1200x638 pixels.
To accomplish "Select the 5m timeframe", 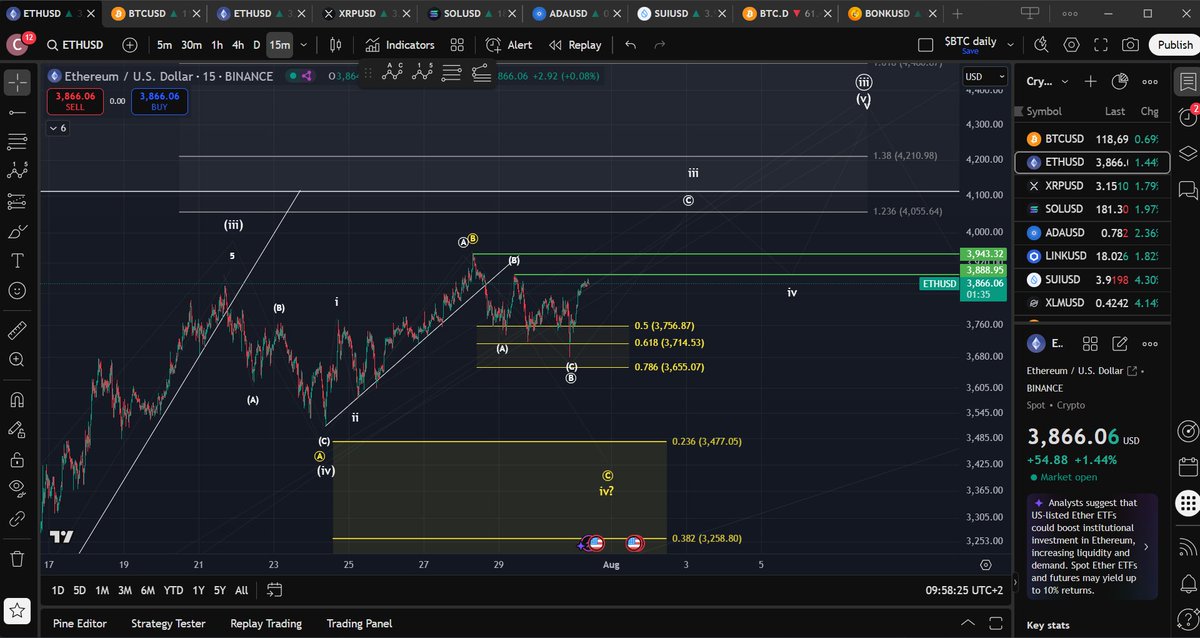I will click(164, 45).
